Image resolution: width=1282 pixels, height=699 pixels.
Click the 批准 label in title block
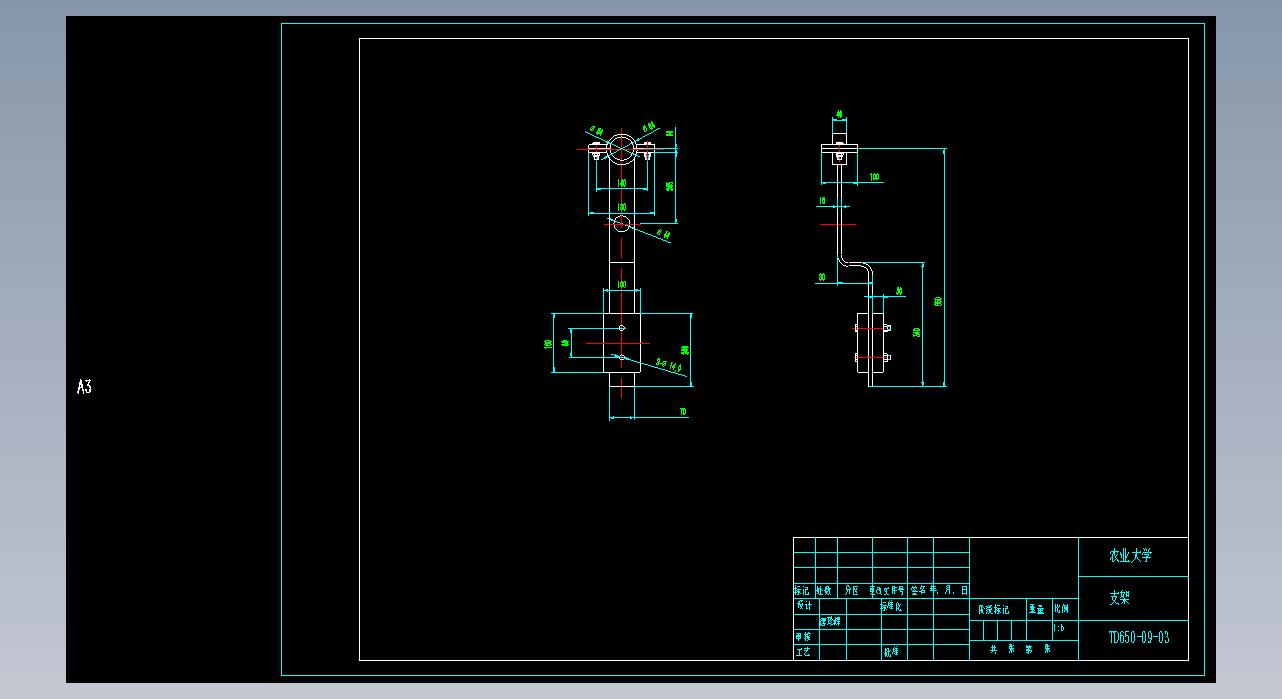coord(890,652)
